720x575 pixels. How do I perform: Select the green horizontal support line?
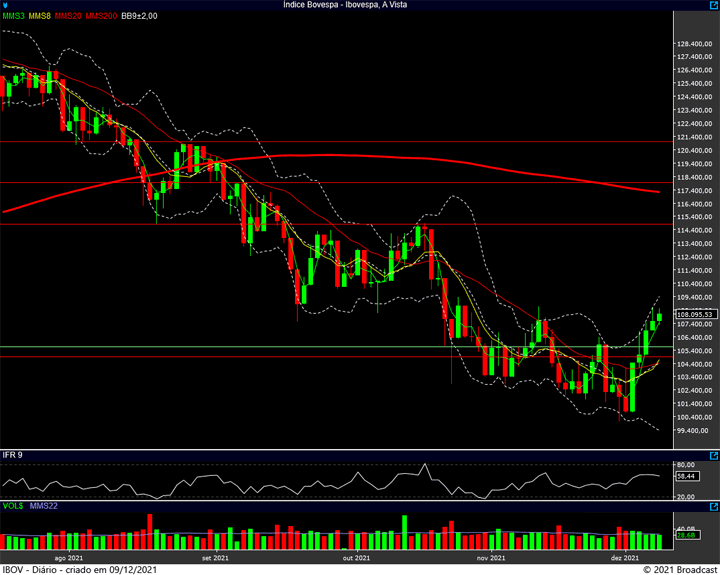click(336, 347)
